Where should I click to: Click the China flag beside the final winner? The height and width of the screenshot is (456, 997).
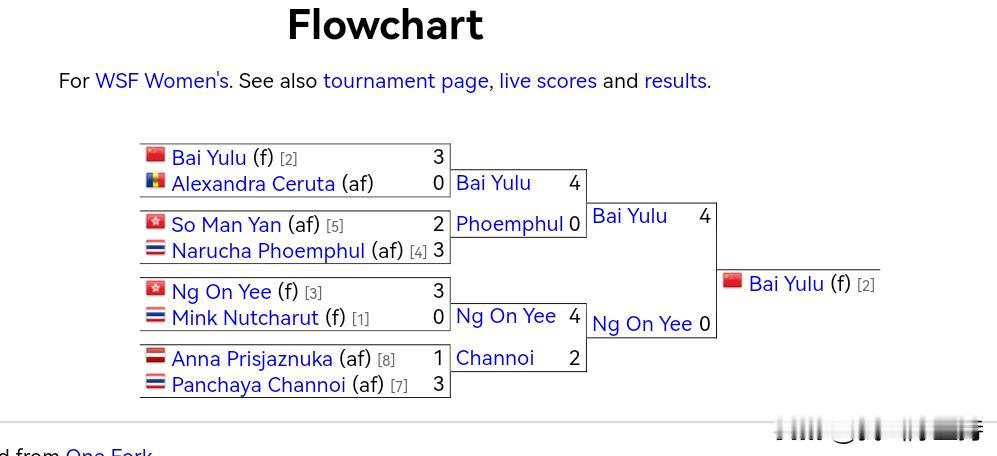point(732,282)
